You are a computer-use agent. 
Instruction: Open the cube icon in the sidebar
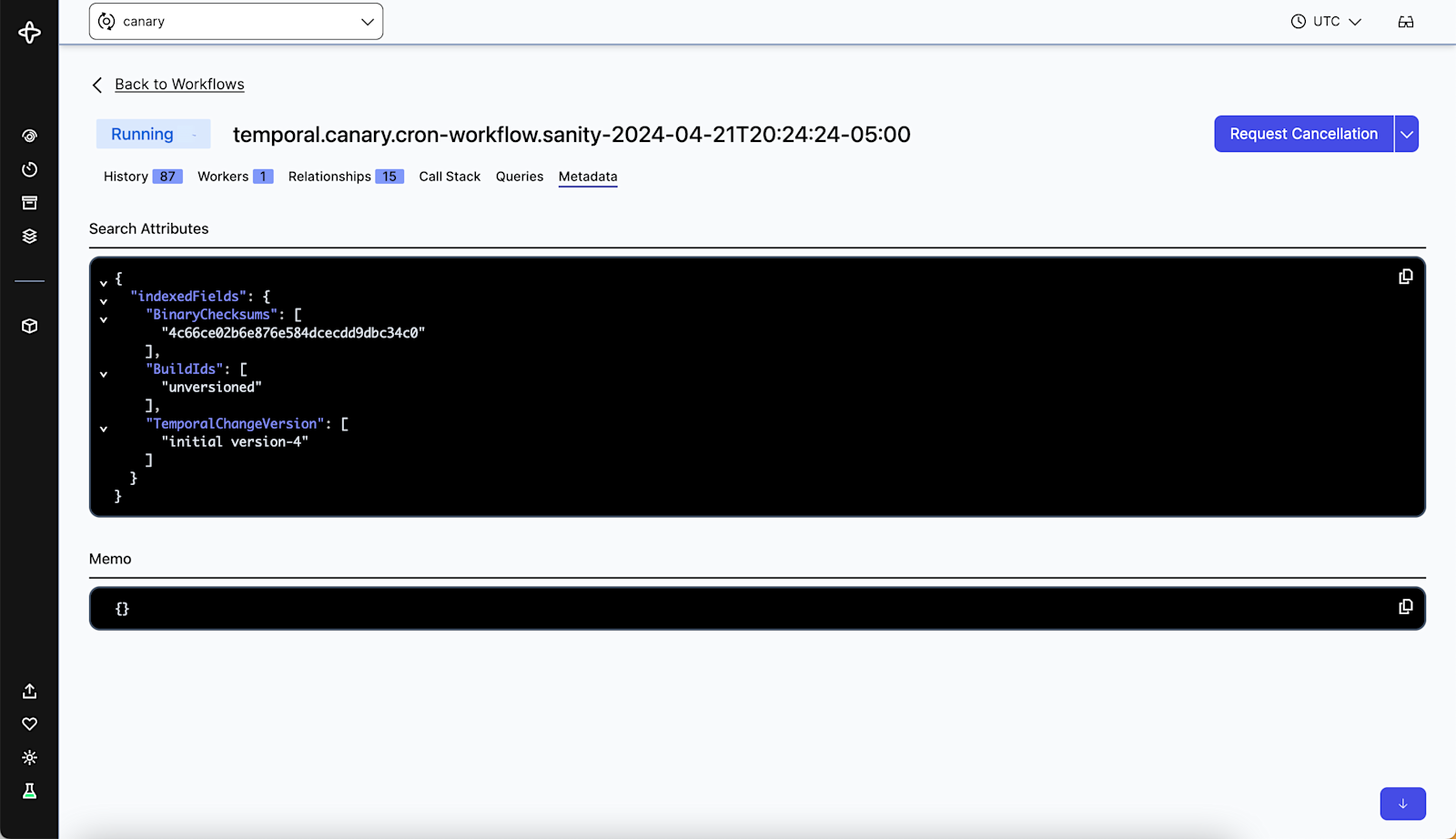pos(29,326)
